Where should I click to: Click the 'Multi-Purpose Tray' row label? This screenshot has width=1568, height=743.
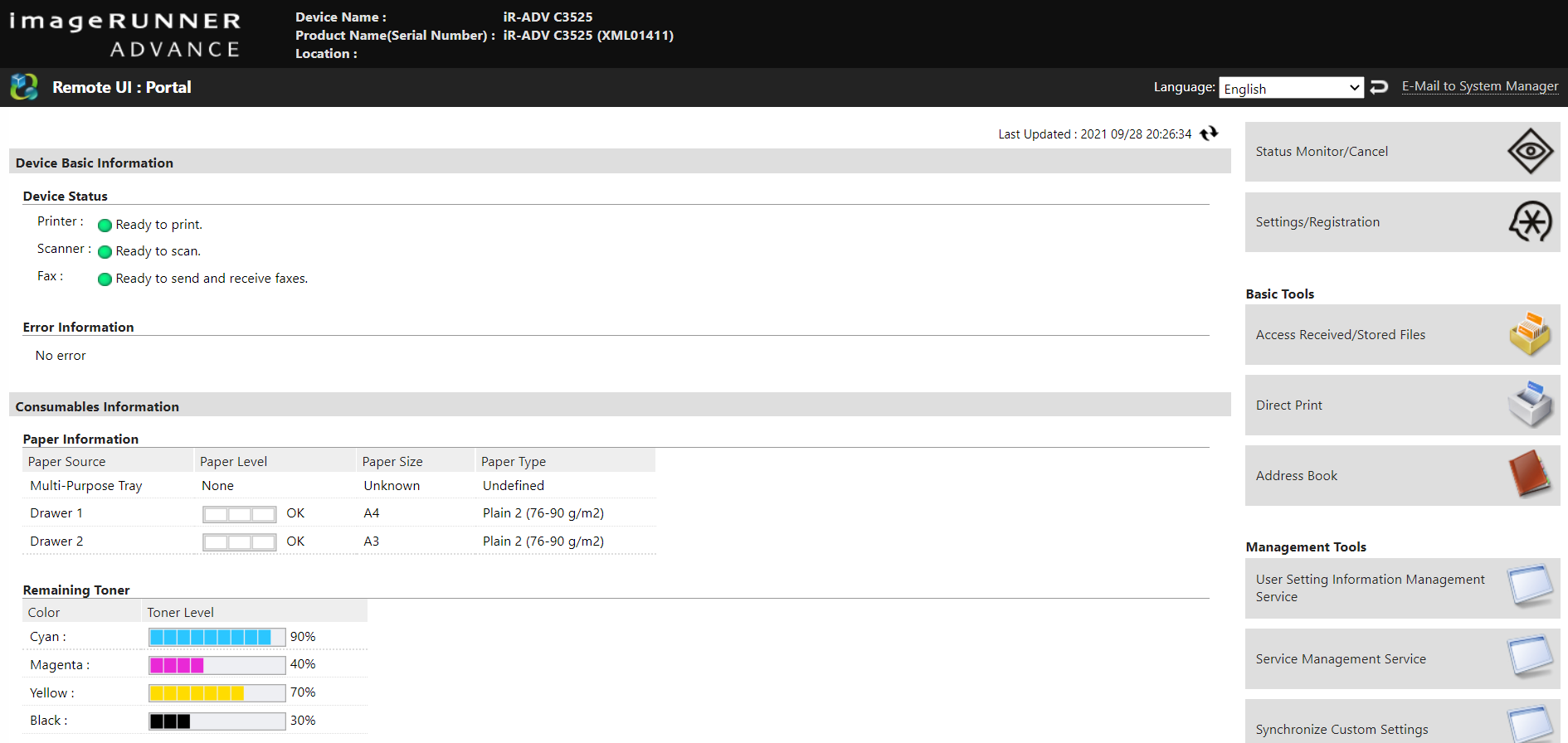pyautogui.click(x=86, y=486)
